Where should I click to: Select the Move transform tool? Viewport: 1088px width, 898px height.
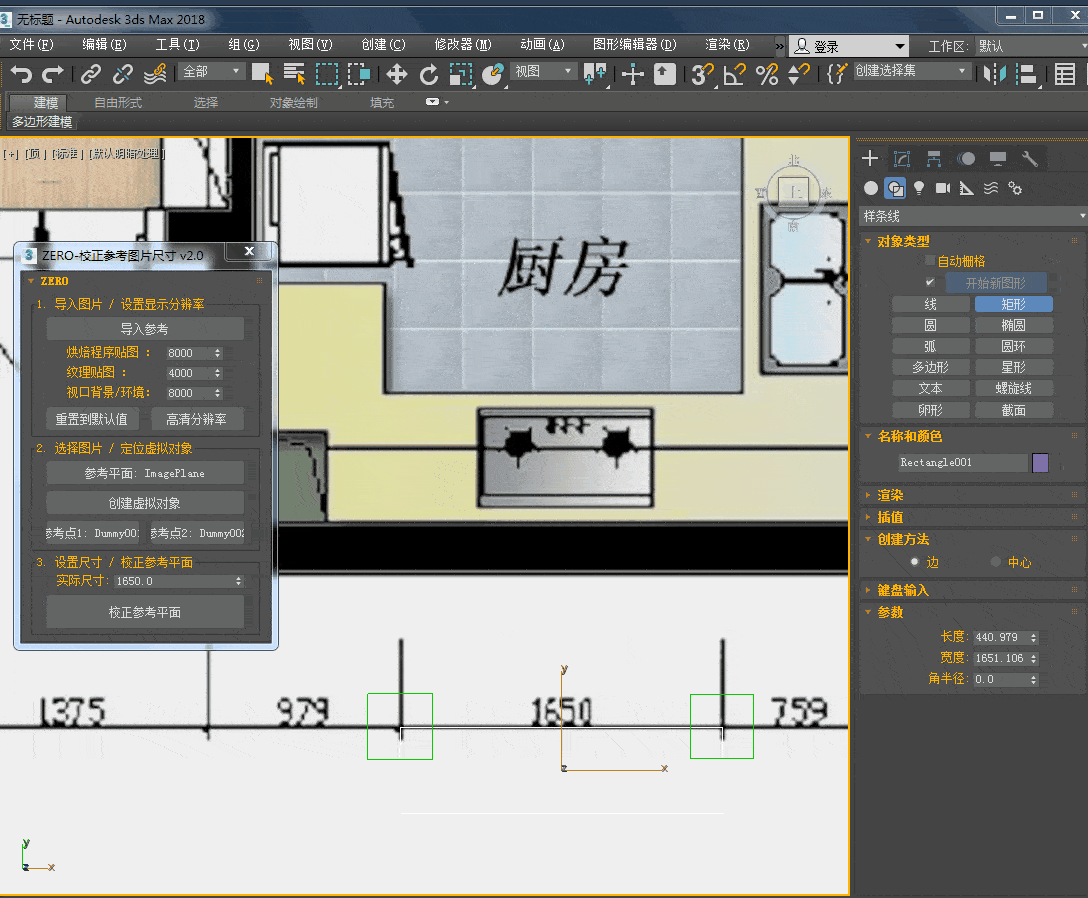click(x=396, y=74)
